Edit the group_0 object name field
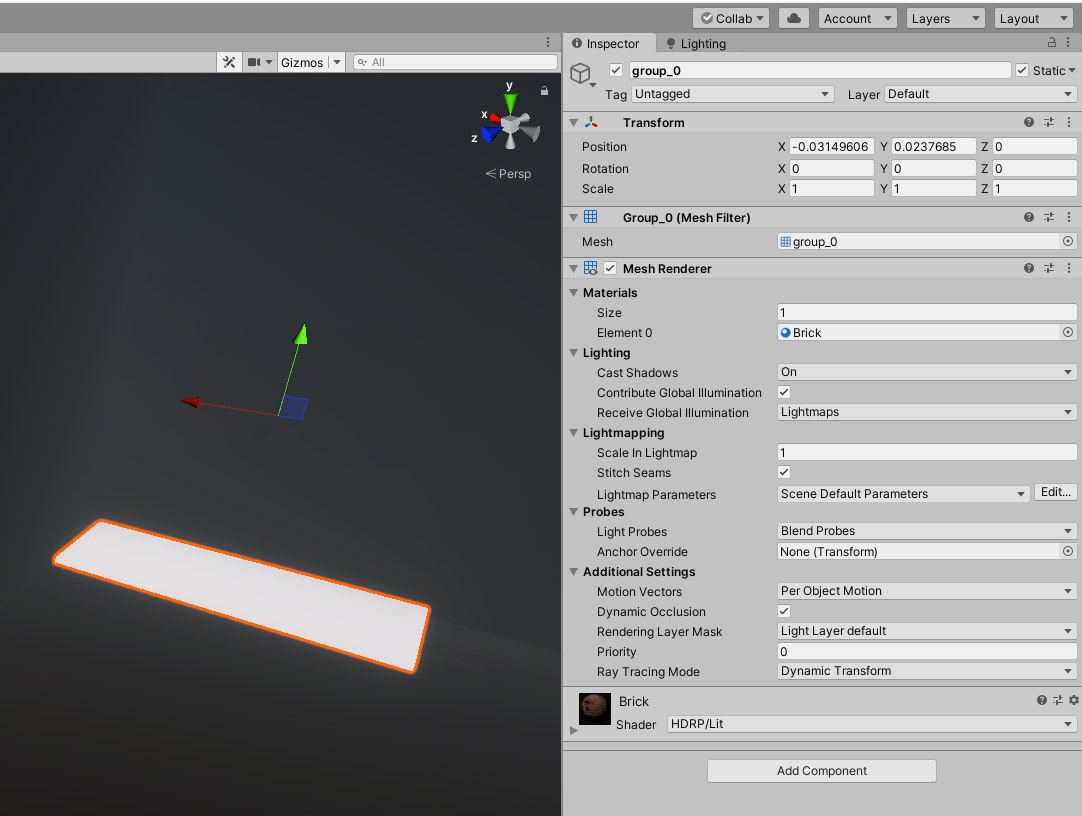The width and height of the screenshot is (1082, 816). [x=820, y=70]
